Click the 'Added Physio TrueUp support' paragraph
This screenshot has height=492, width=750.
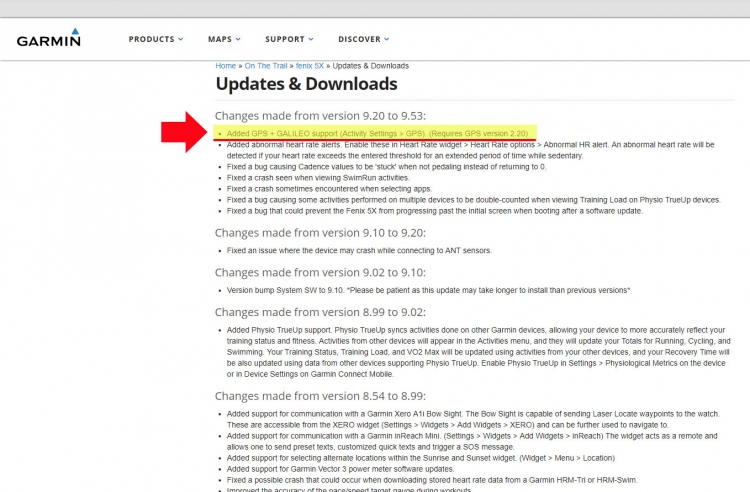[478, 352]
